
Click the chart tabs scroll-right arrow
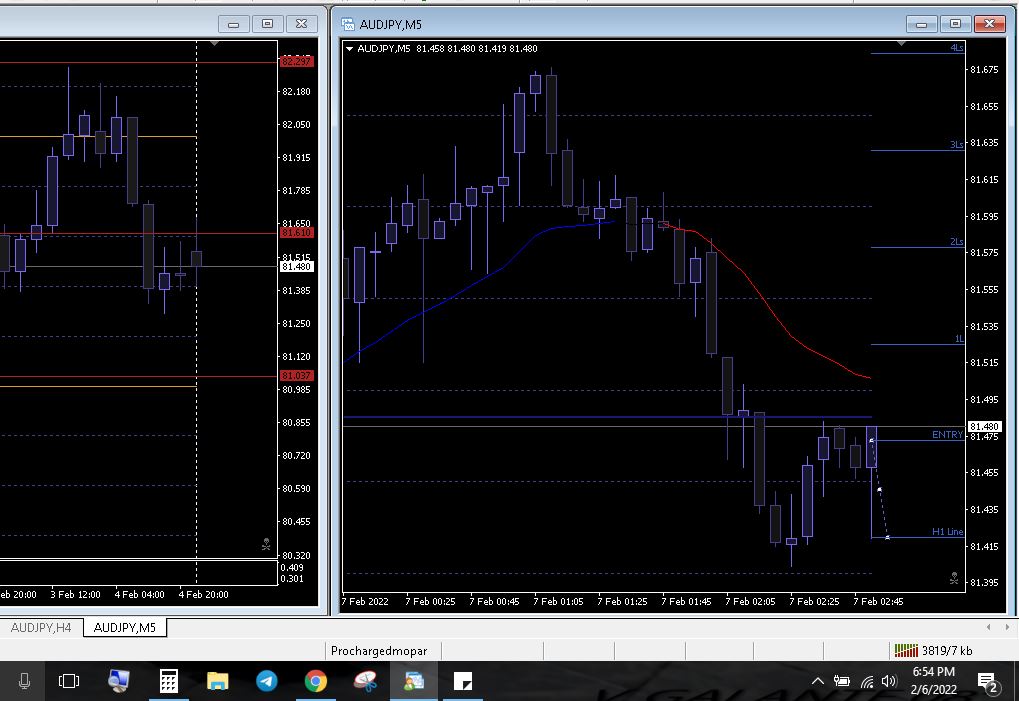pos(1008,627)
